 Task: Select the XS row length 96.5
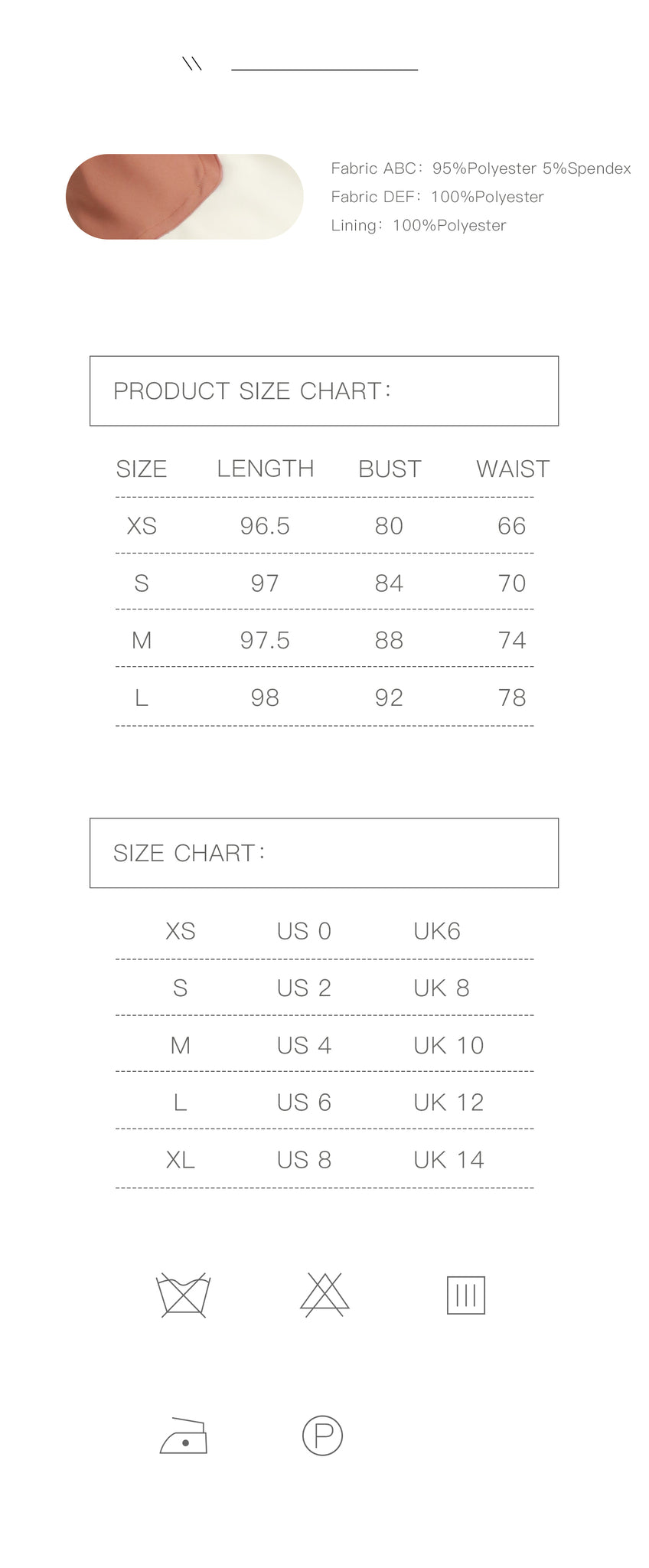(265, 526)
